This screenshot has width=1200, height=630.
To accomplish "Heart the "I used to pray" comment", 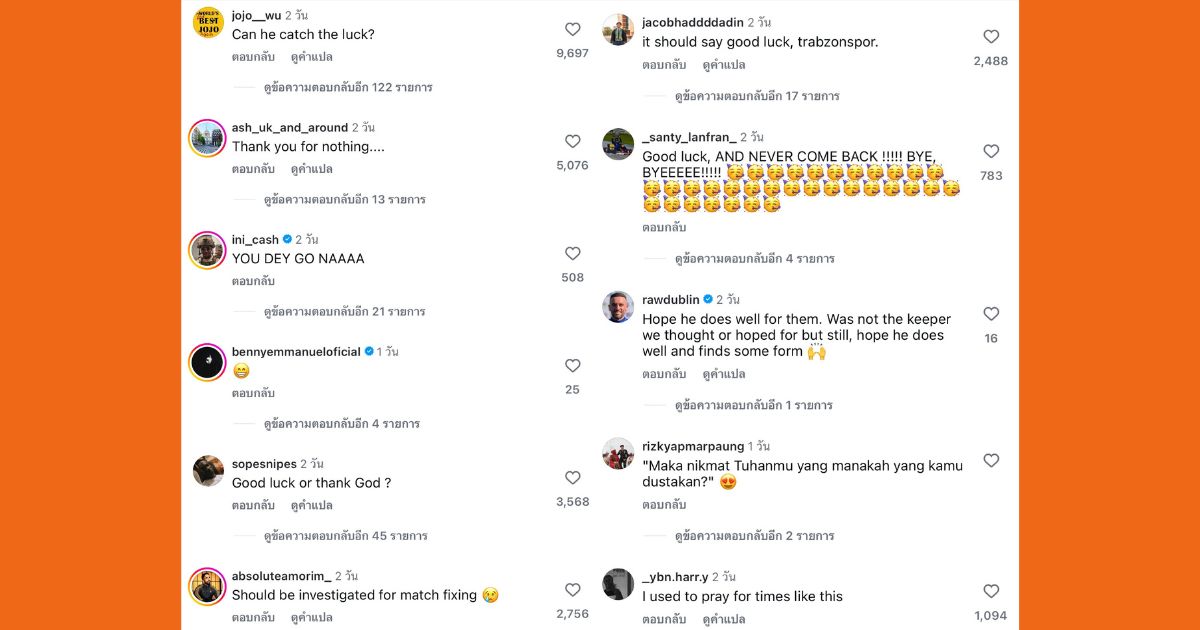I will tap(991, 592).
